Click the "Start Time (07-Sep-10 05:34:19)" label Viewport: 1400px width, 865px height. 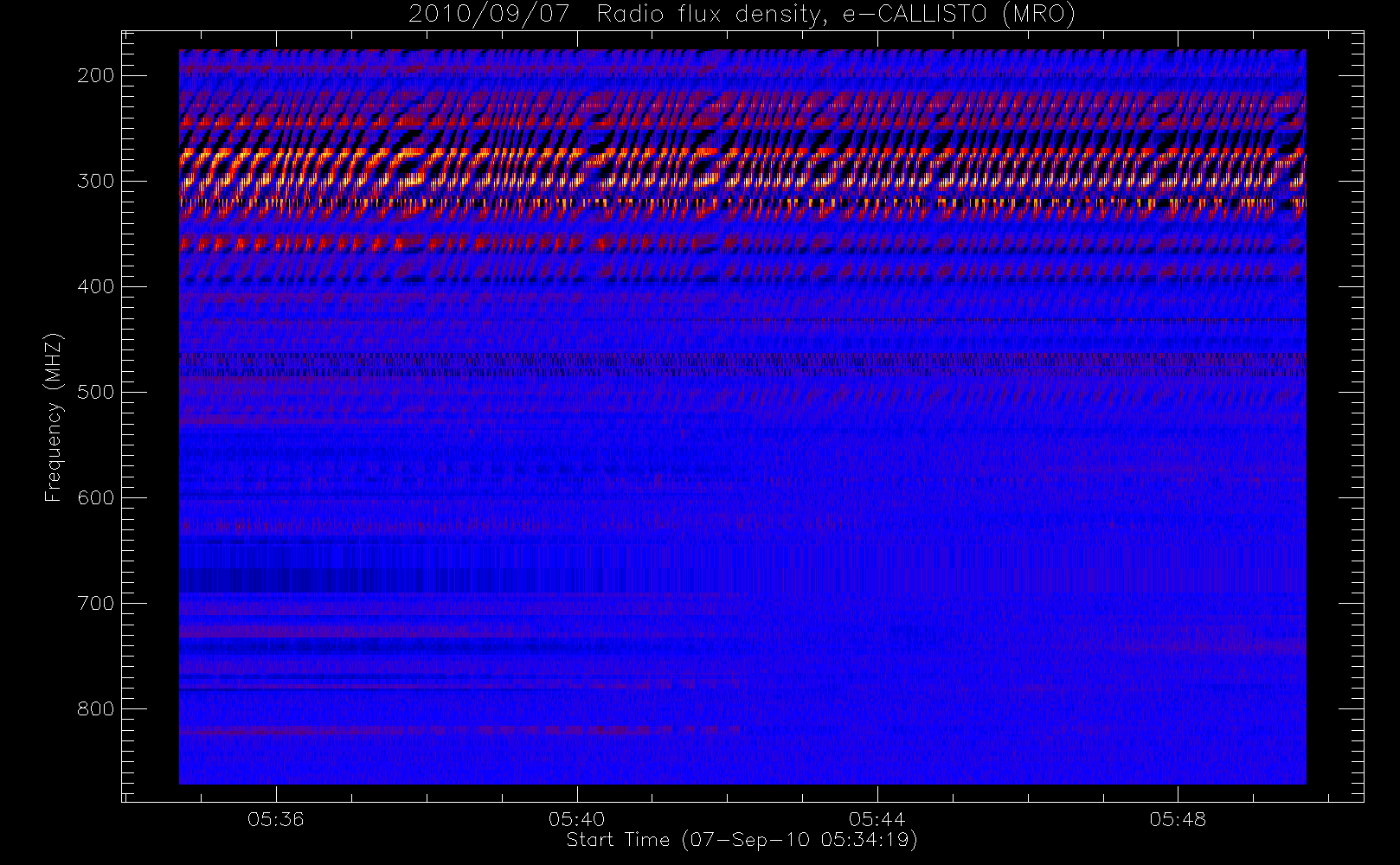click(742, 840)
